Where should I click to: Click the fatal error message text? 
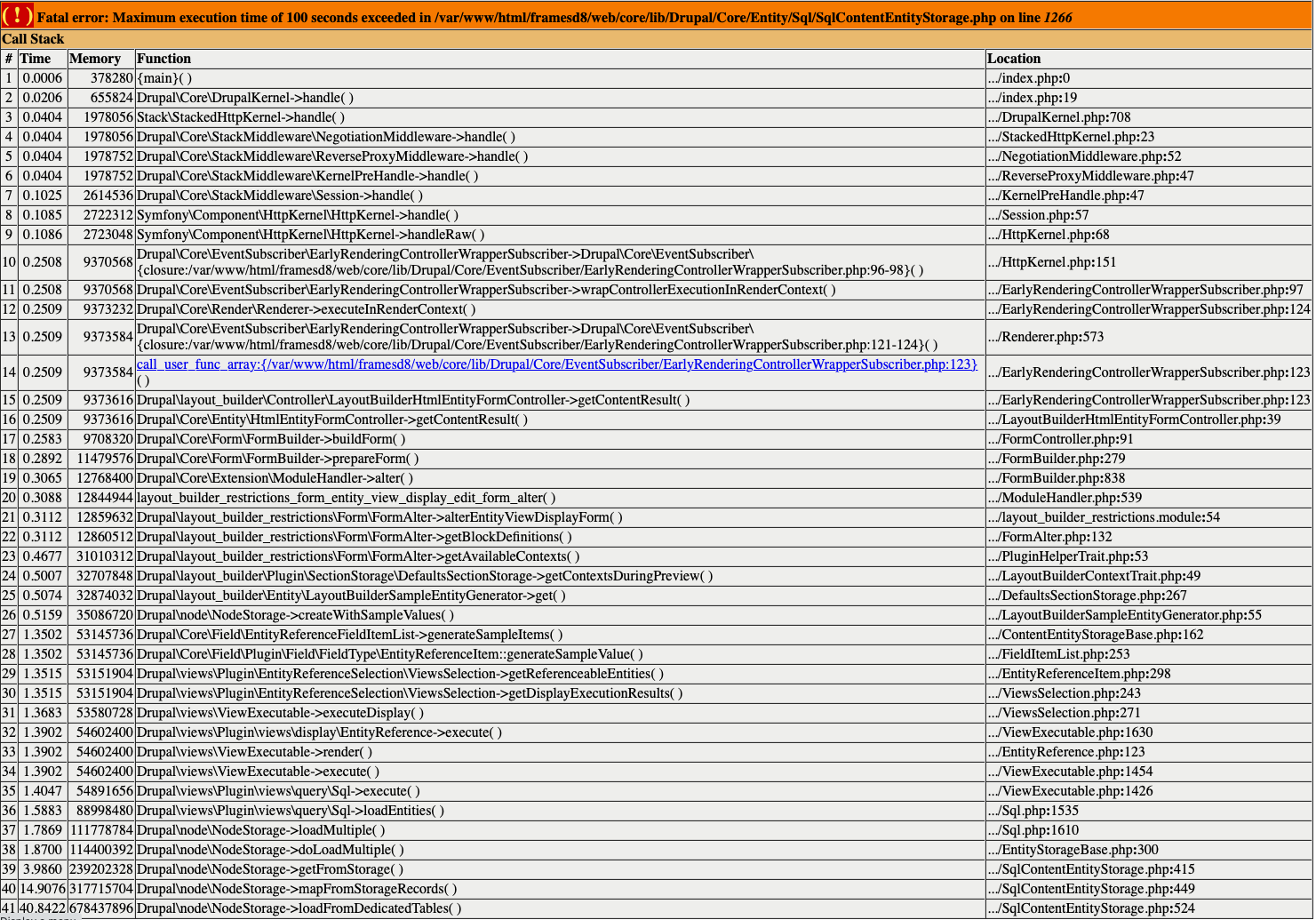tap(553, 17)
